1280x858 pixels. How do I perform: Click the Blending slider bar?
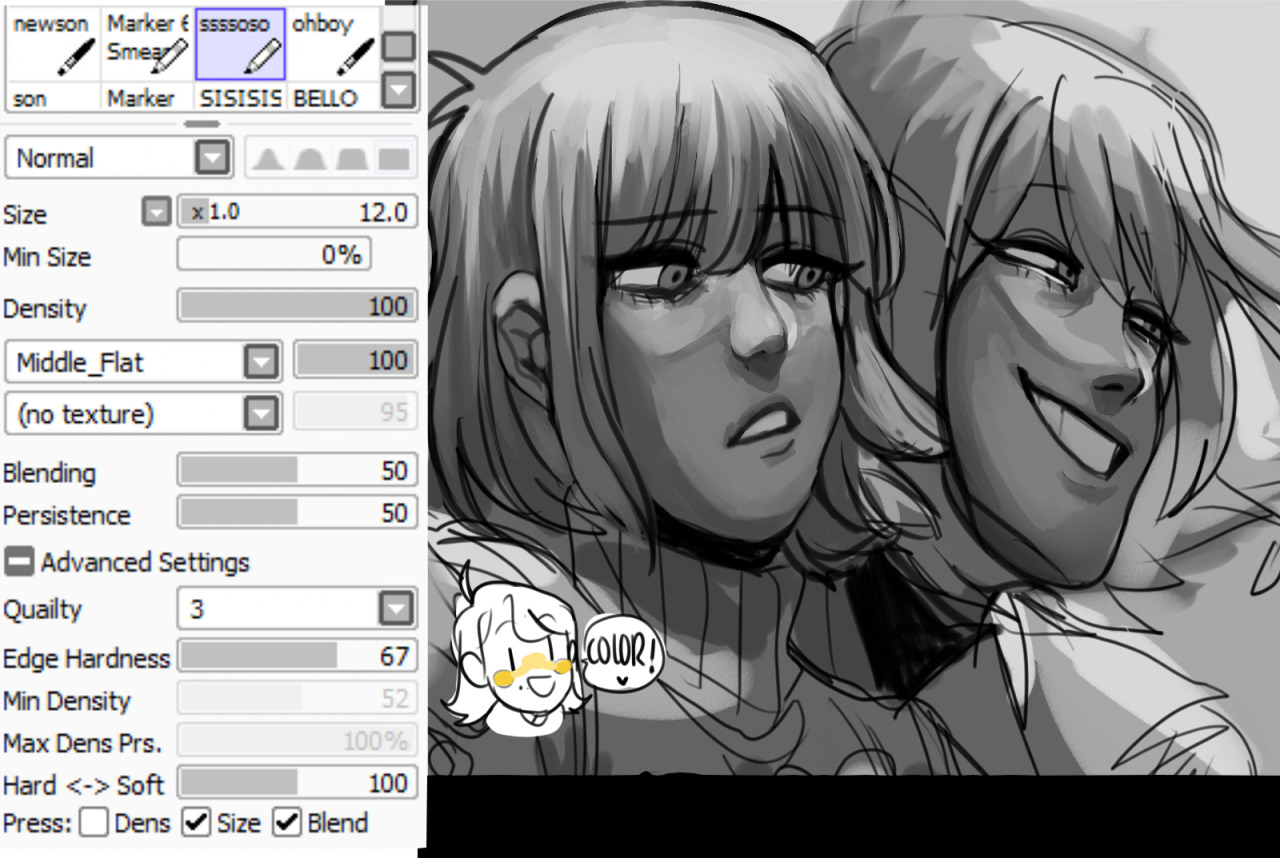(296, 471)
